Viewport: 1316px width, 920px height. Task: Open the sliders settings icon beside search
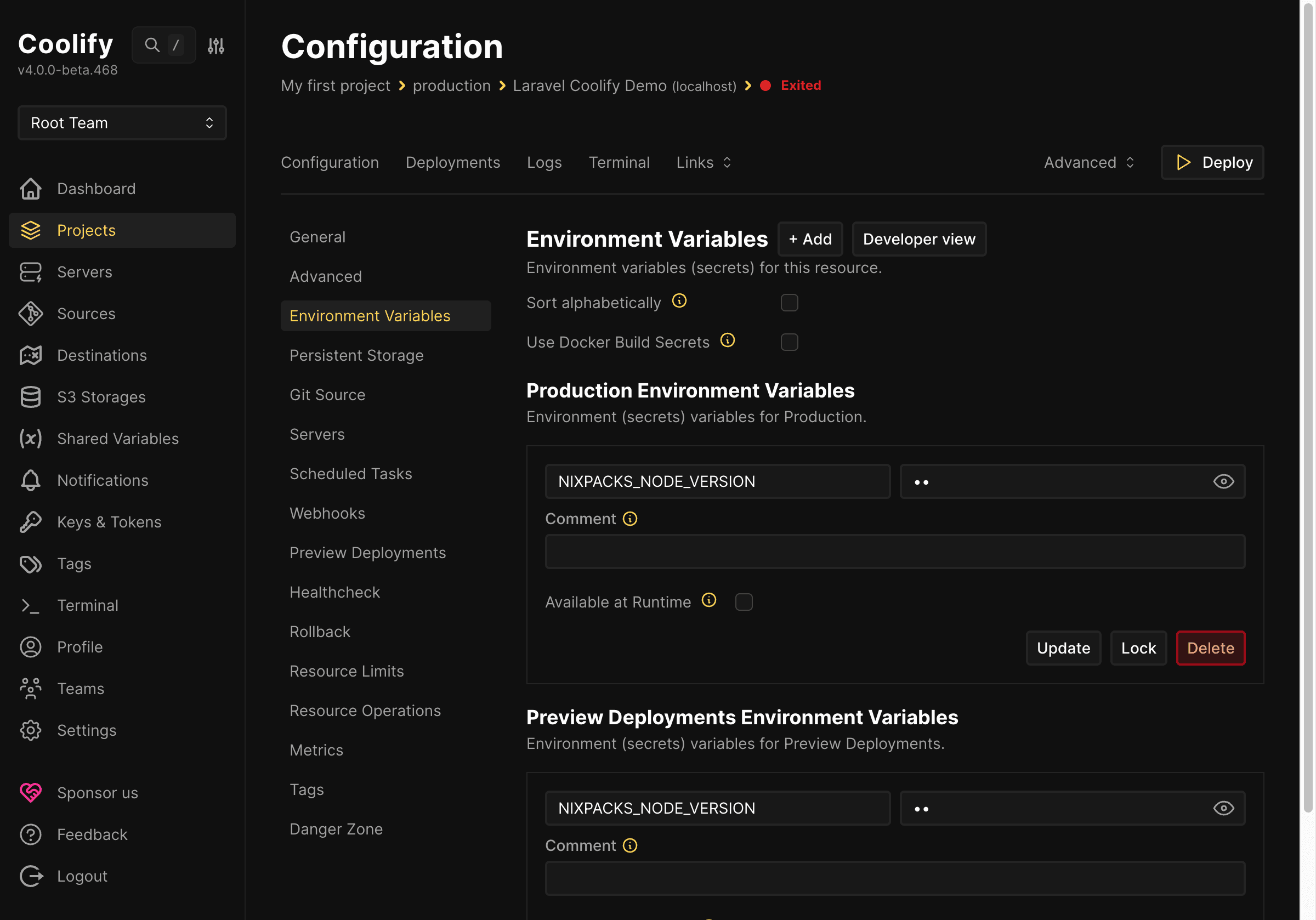(x=215, y=46)
